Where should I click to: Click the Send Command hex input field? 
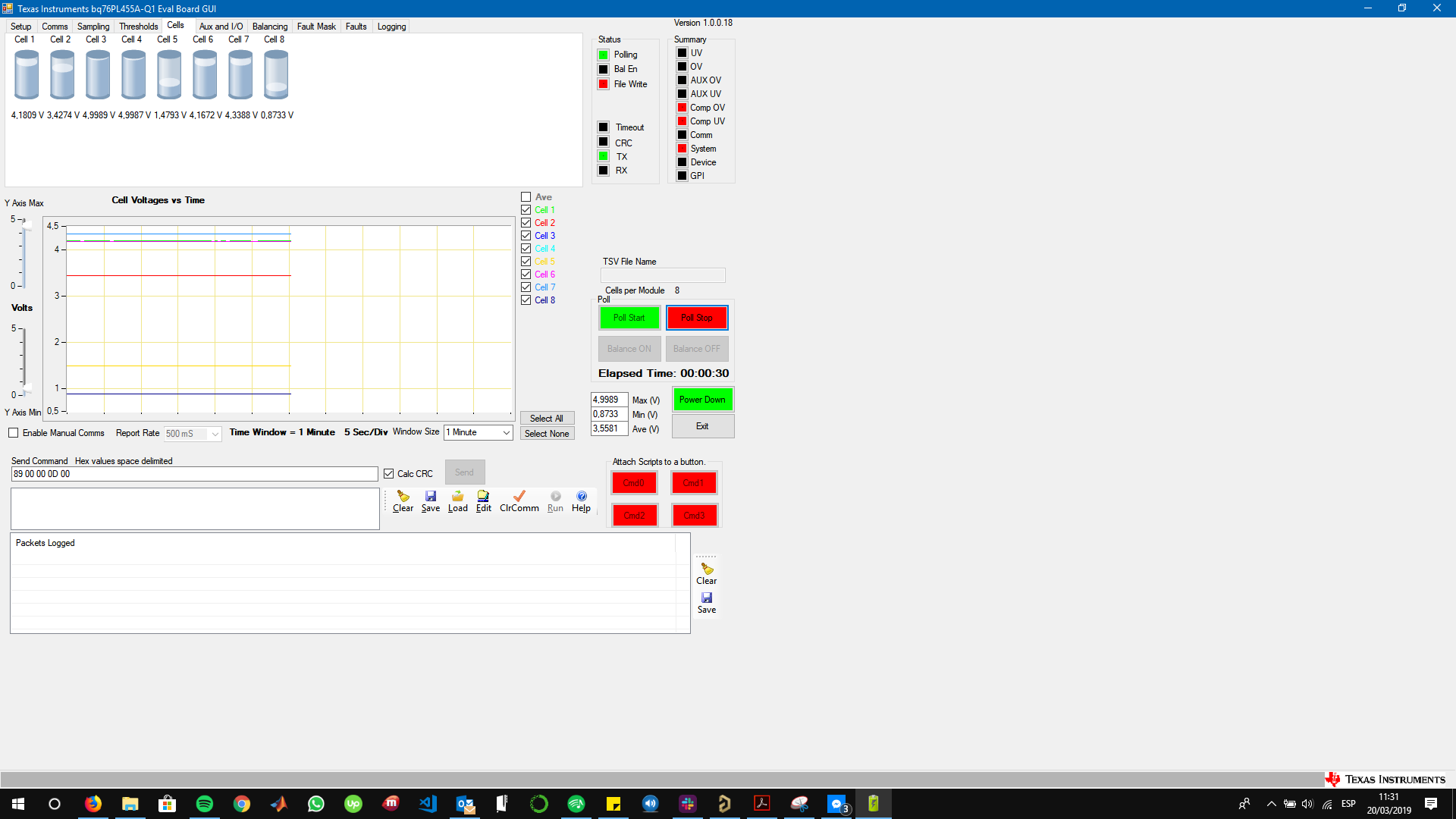(194, 474)
